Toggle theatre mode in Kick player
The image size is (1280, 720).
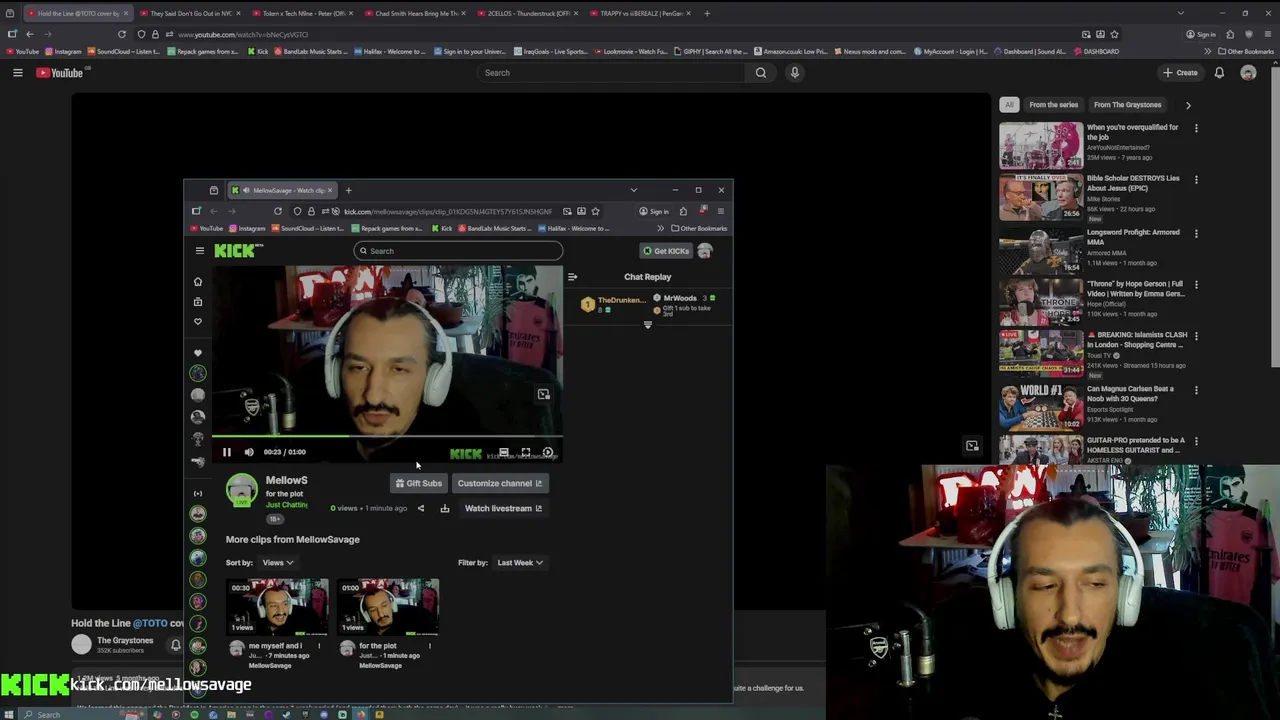click(504, 452)
